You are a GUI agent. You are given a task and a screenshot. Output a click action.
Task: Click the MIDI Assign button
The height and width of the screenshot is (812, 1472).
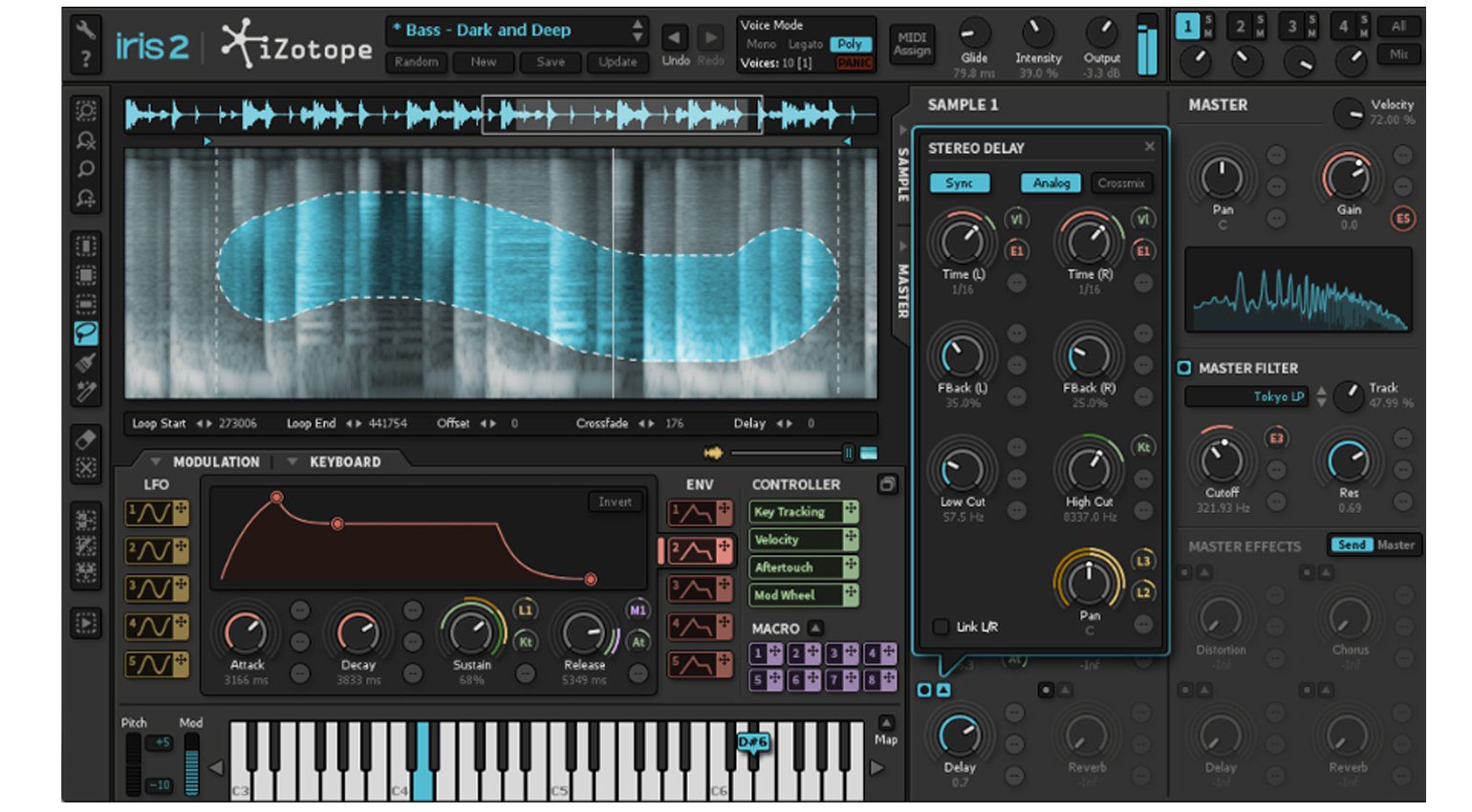912,44
